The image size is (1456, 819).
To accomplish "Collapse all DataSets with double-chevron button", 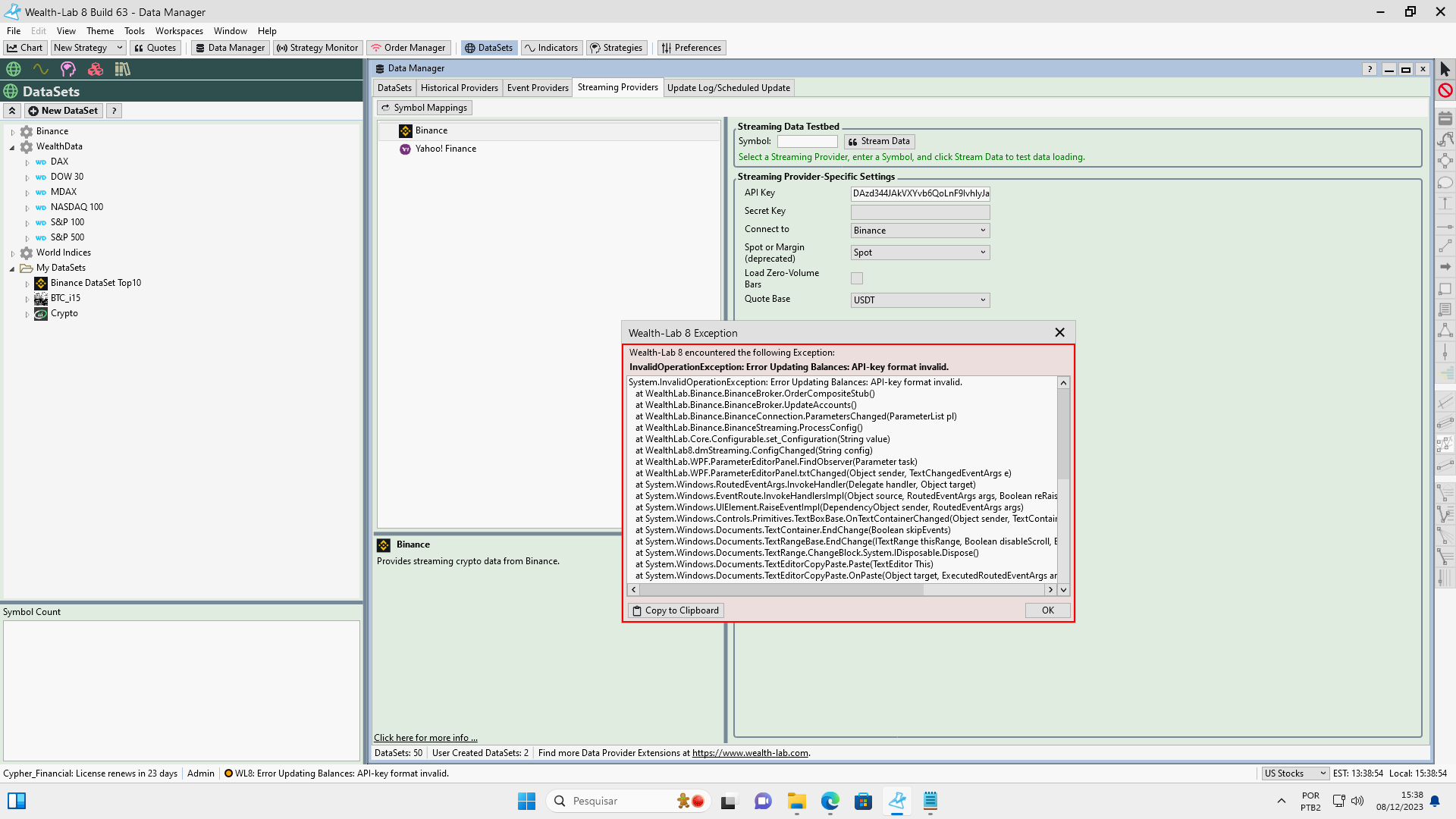I will coord(12,111).
